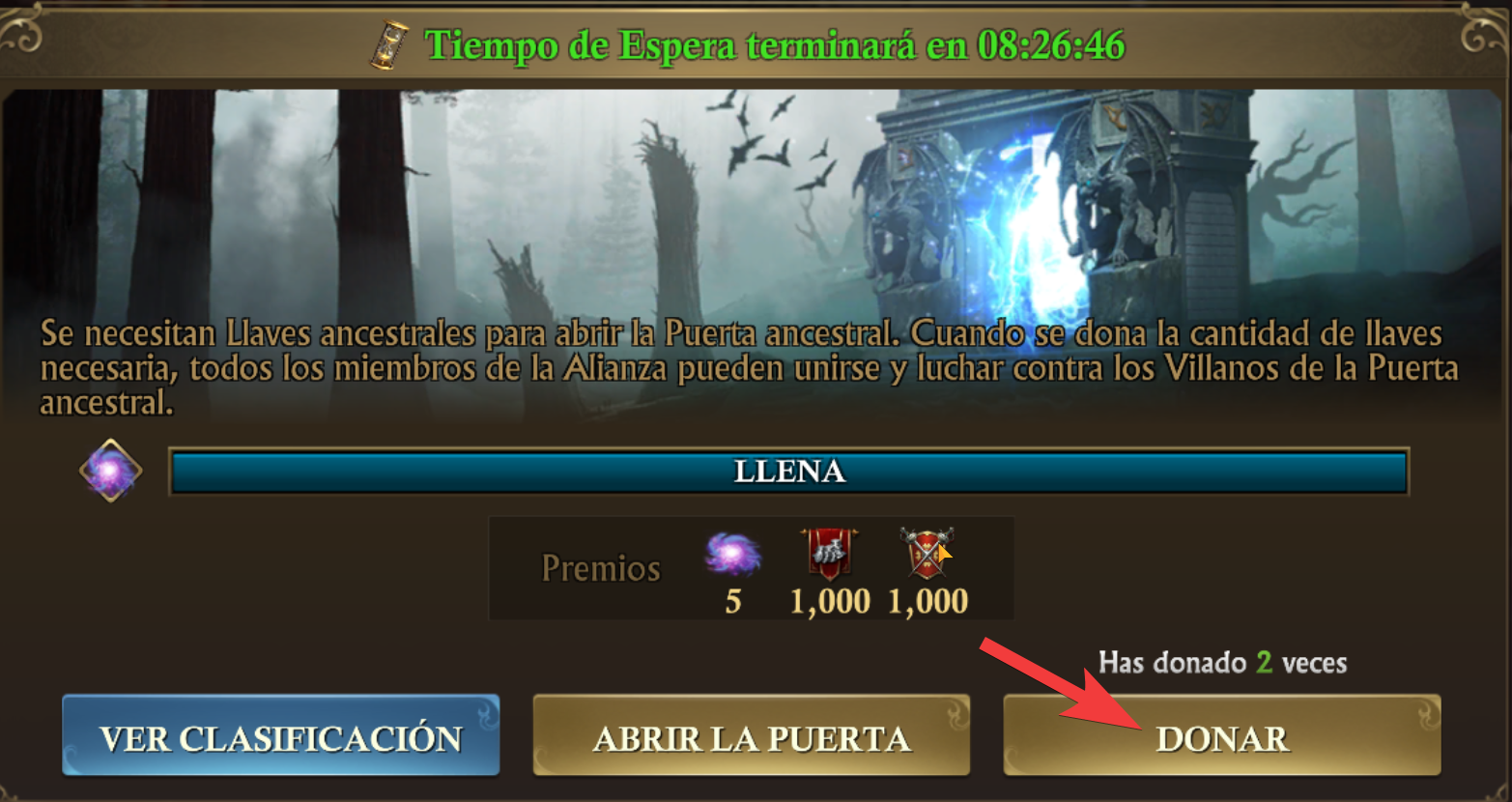Click the 1,000 amount under the swords shield

tap(927, 601)
